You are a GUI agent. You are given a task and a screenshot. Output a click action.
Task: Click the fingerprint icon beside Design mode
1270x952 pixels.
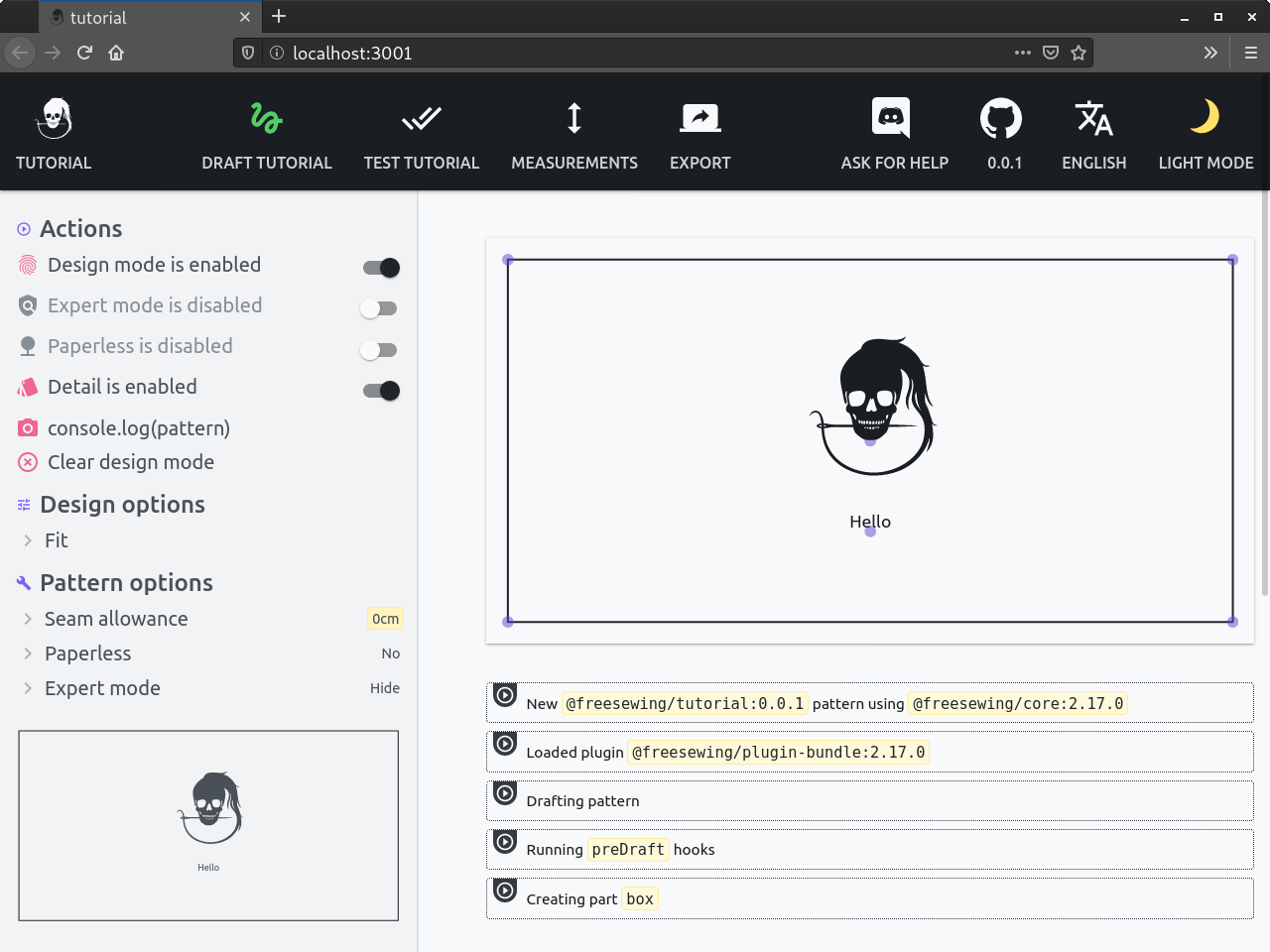[28, 265]
